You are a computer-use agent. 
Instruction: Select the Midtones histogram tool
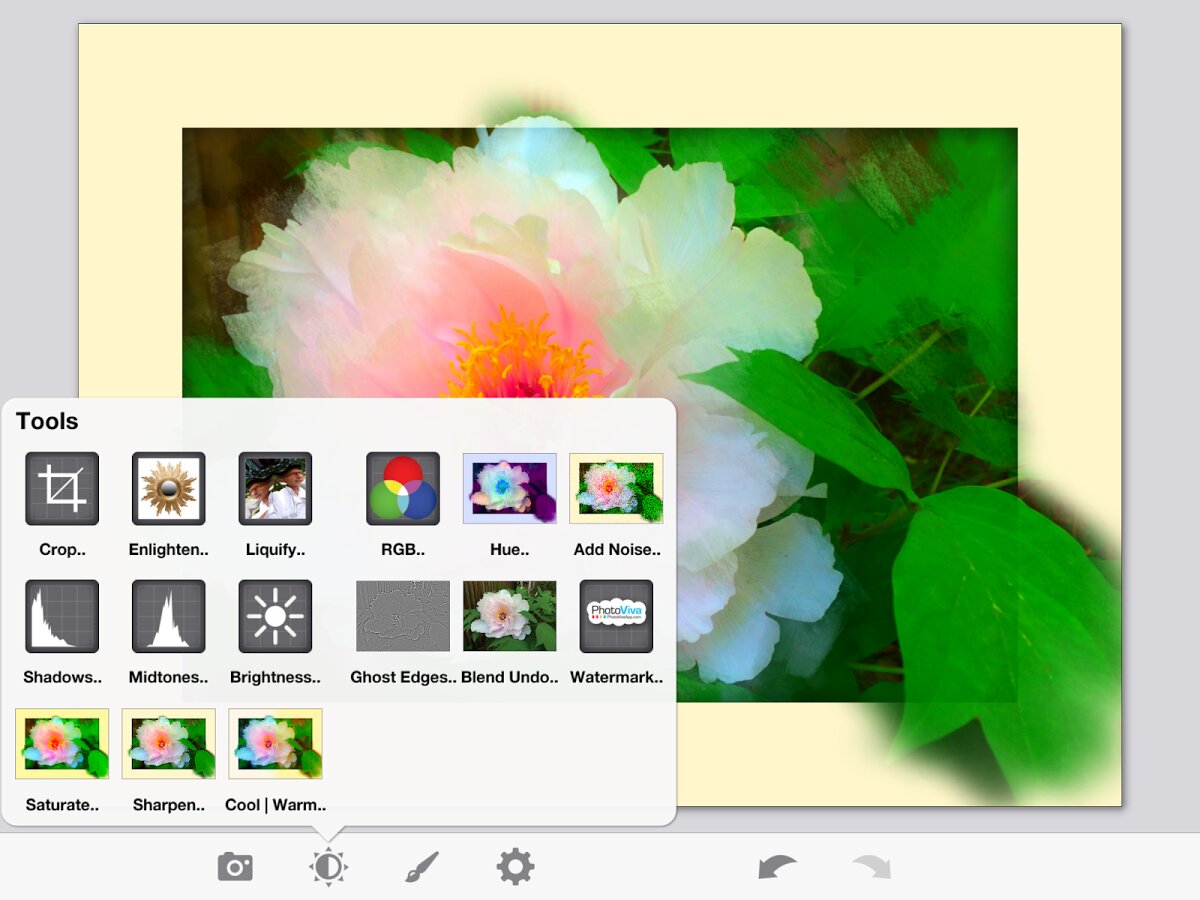tap(169, 617)
